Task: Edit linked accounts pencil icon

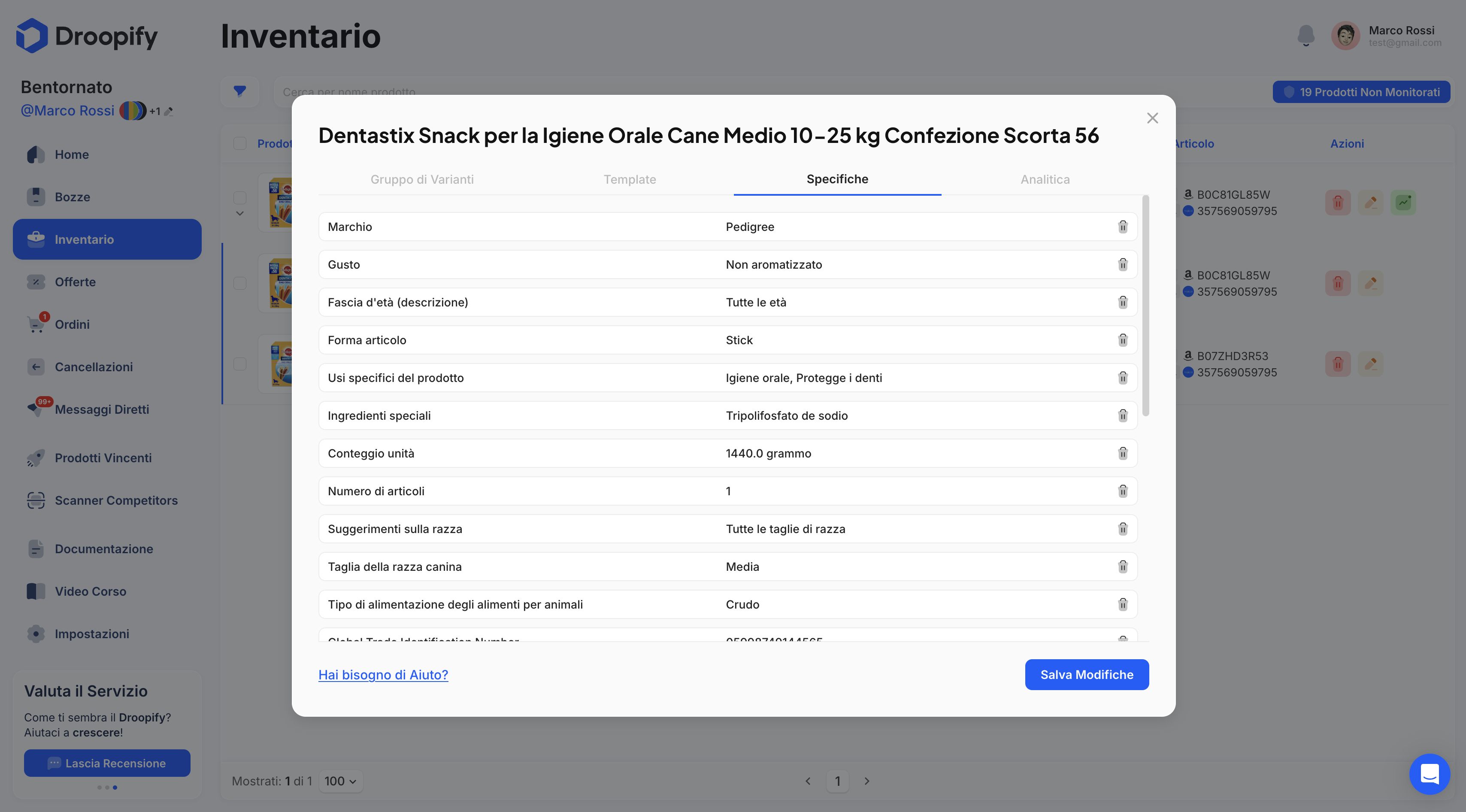Action: [169, 112]
